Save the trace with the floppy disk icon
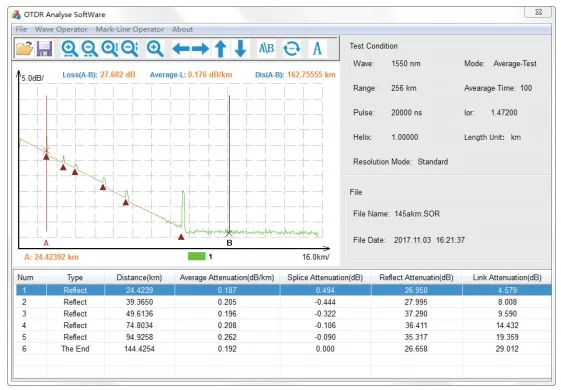This screenshot has height=390, width=561. 44,48
